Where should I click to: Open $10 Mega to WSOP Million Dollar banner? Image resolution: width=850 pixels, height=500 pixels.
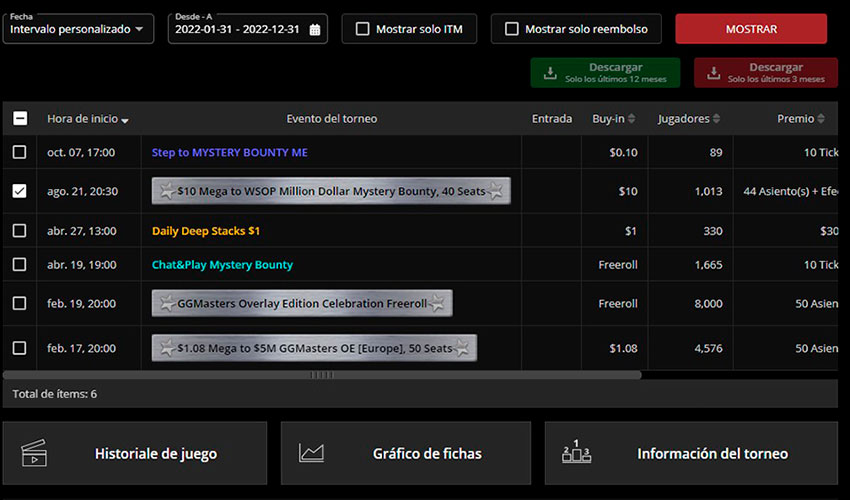(331, 191)
